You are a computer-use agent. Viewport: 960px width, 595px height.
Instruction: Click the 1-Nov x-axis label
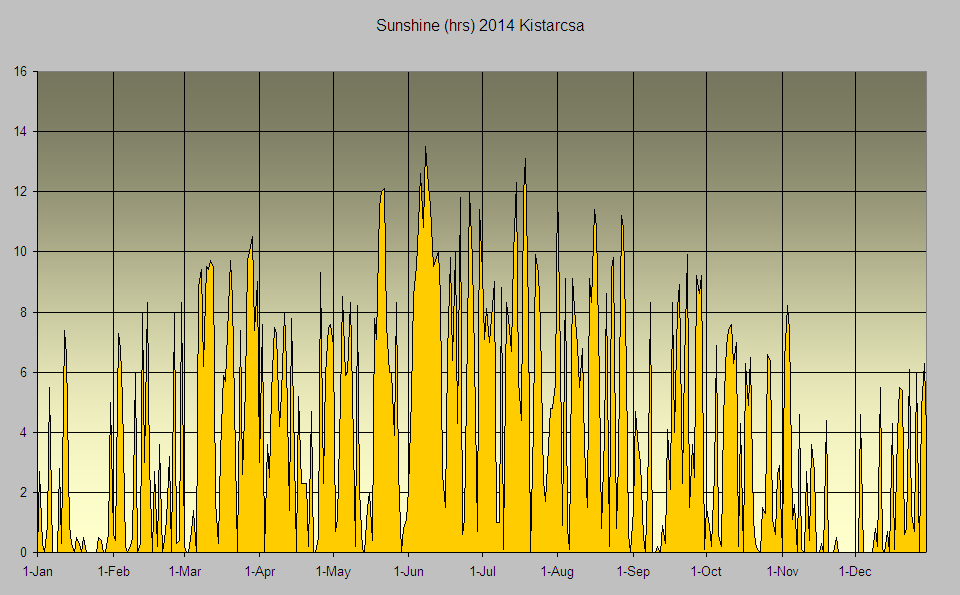click(x=782, y=572)
